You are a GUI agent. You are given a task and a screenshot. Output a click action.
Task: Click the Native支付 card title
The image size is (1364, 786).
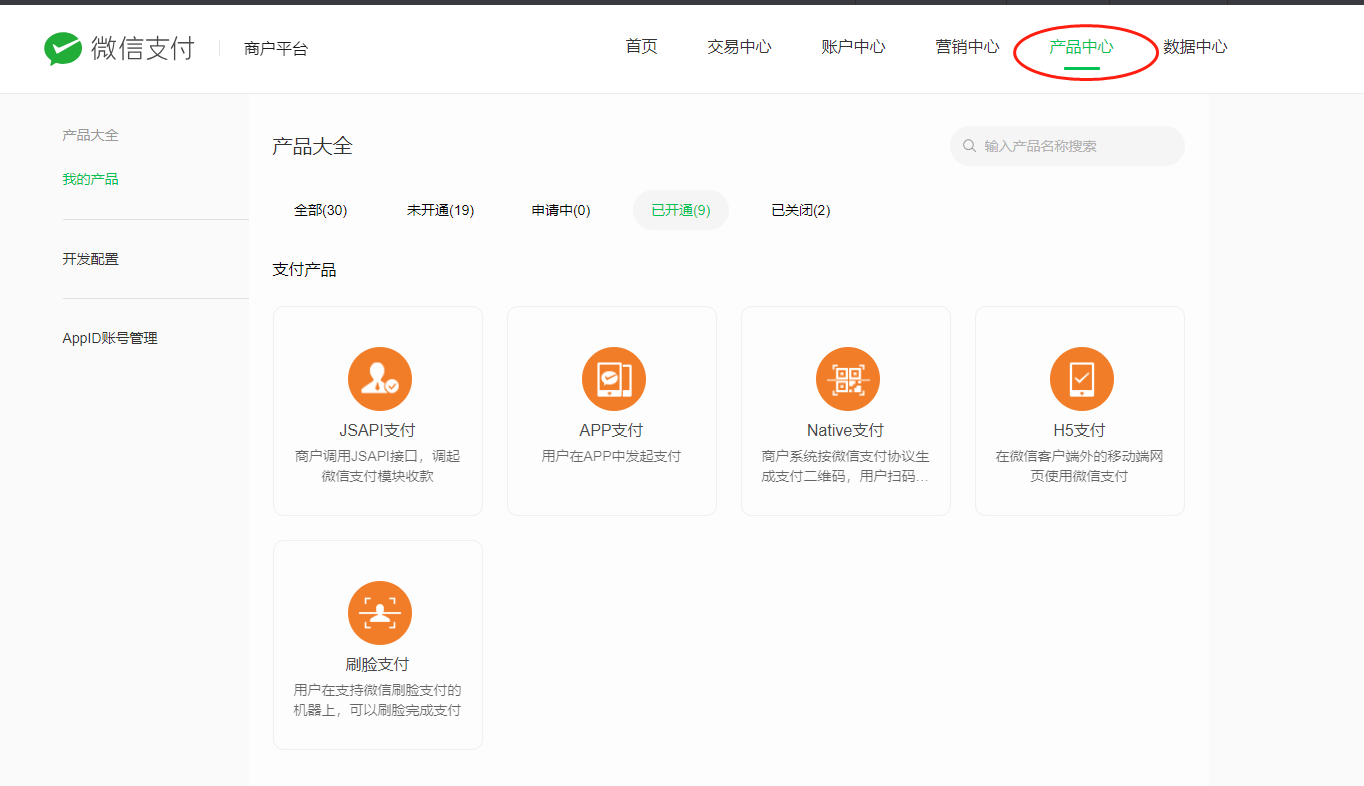click(x=846, y=430)
